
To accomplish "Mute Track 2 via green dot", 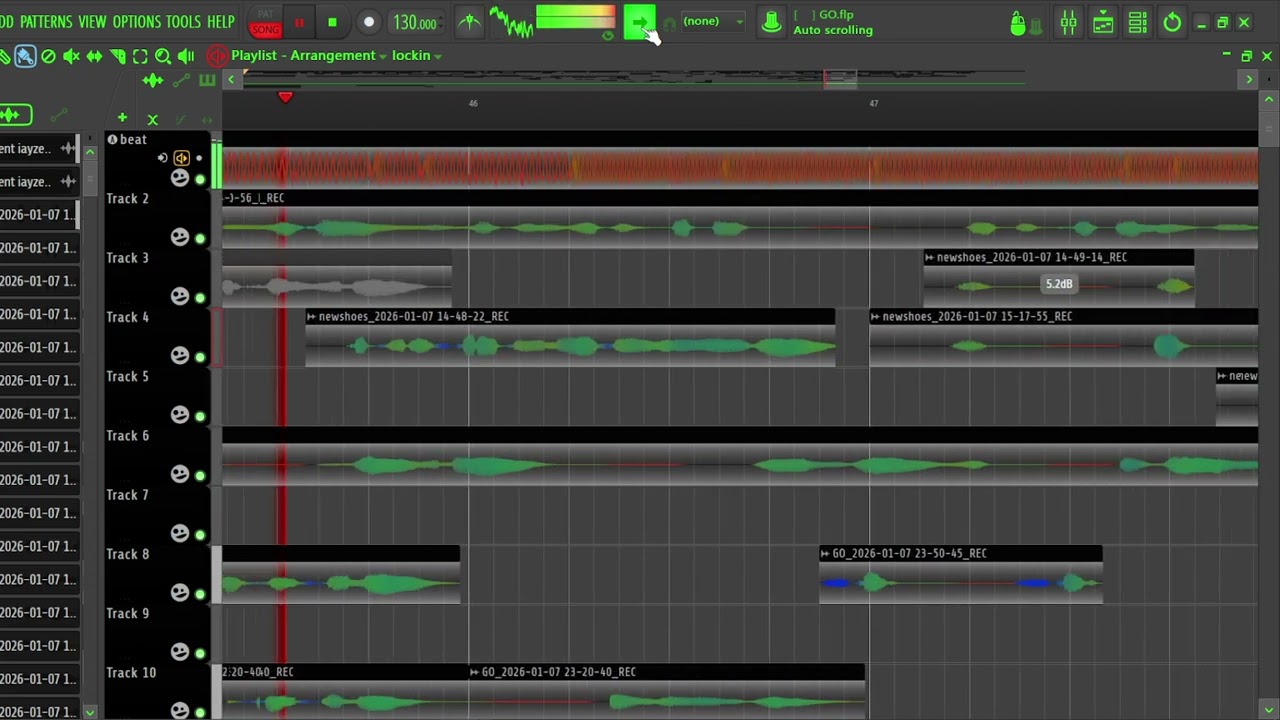I will tap(200, 239).
